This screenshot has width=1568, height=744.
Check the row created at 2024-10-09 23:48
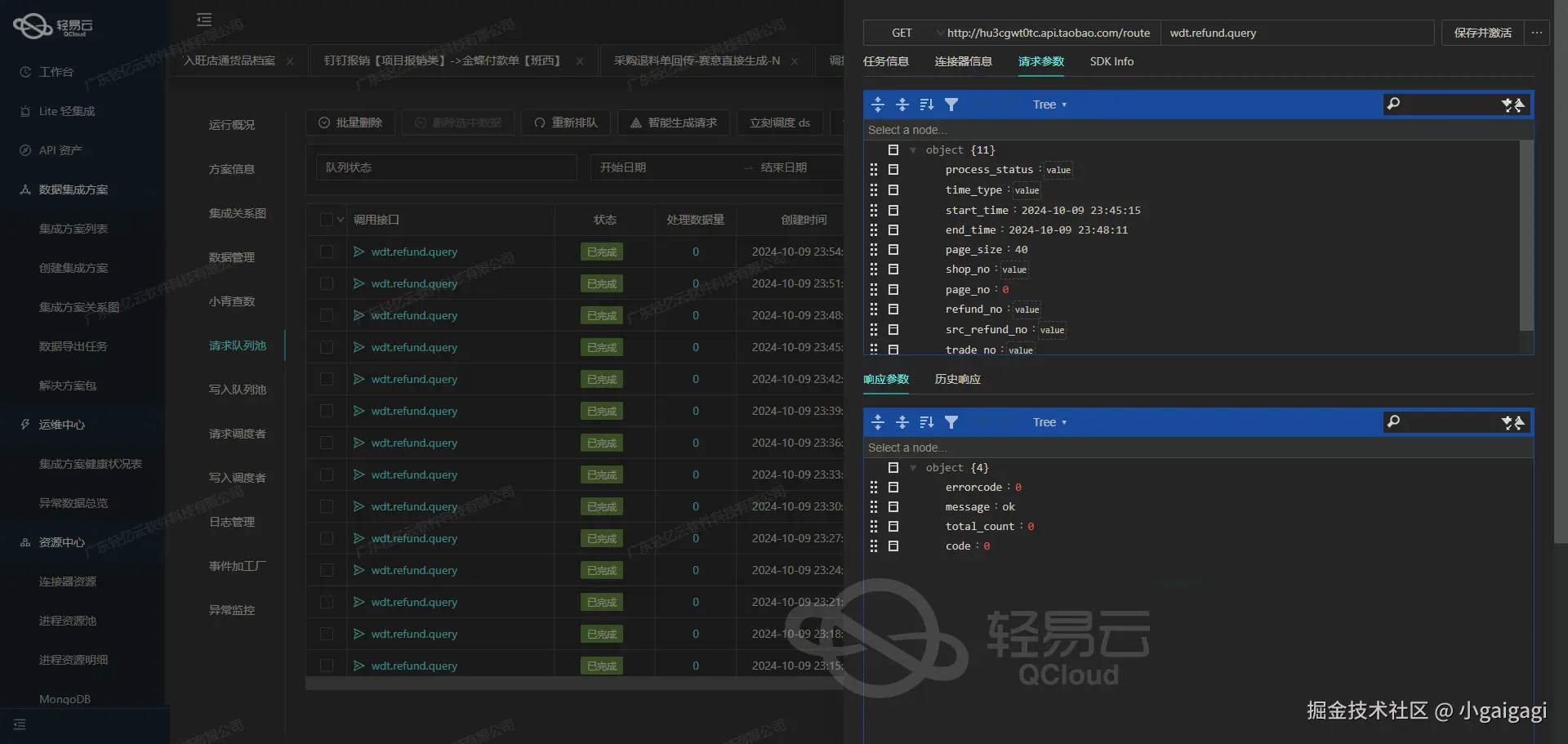327,315
